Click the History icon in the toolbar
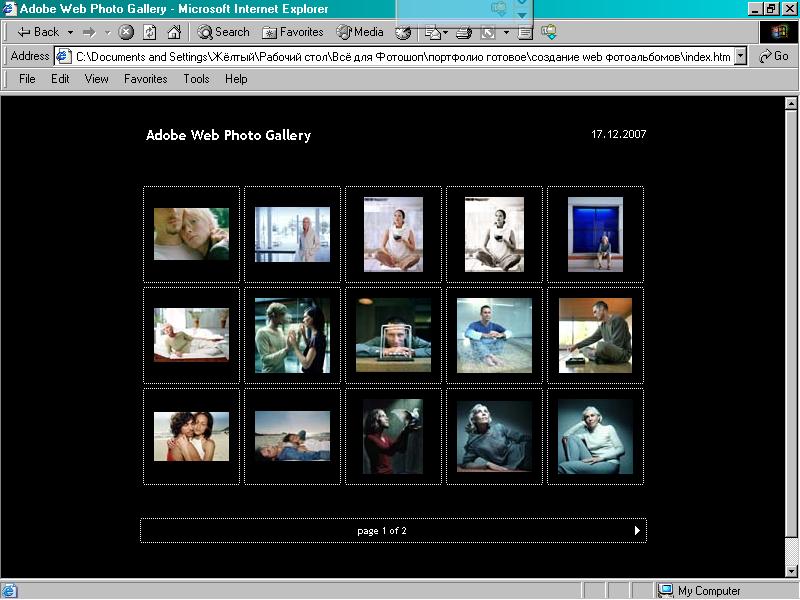Image resolution: width=800 pixels, height=600 pixels. point(403,33)
